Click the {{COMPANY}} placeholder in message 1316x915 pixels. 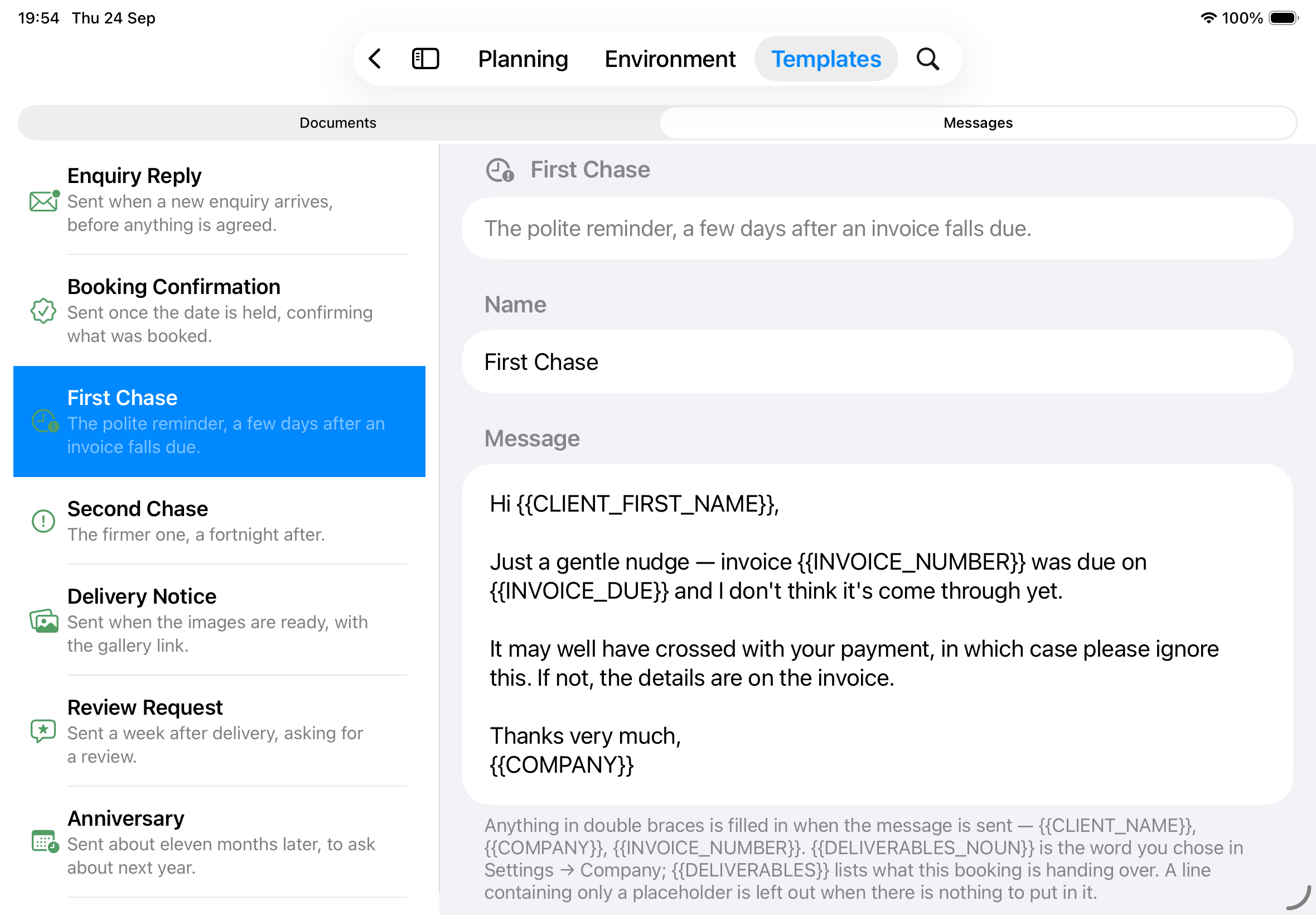tap(562, 765)
